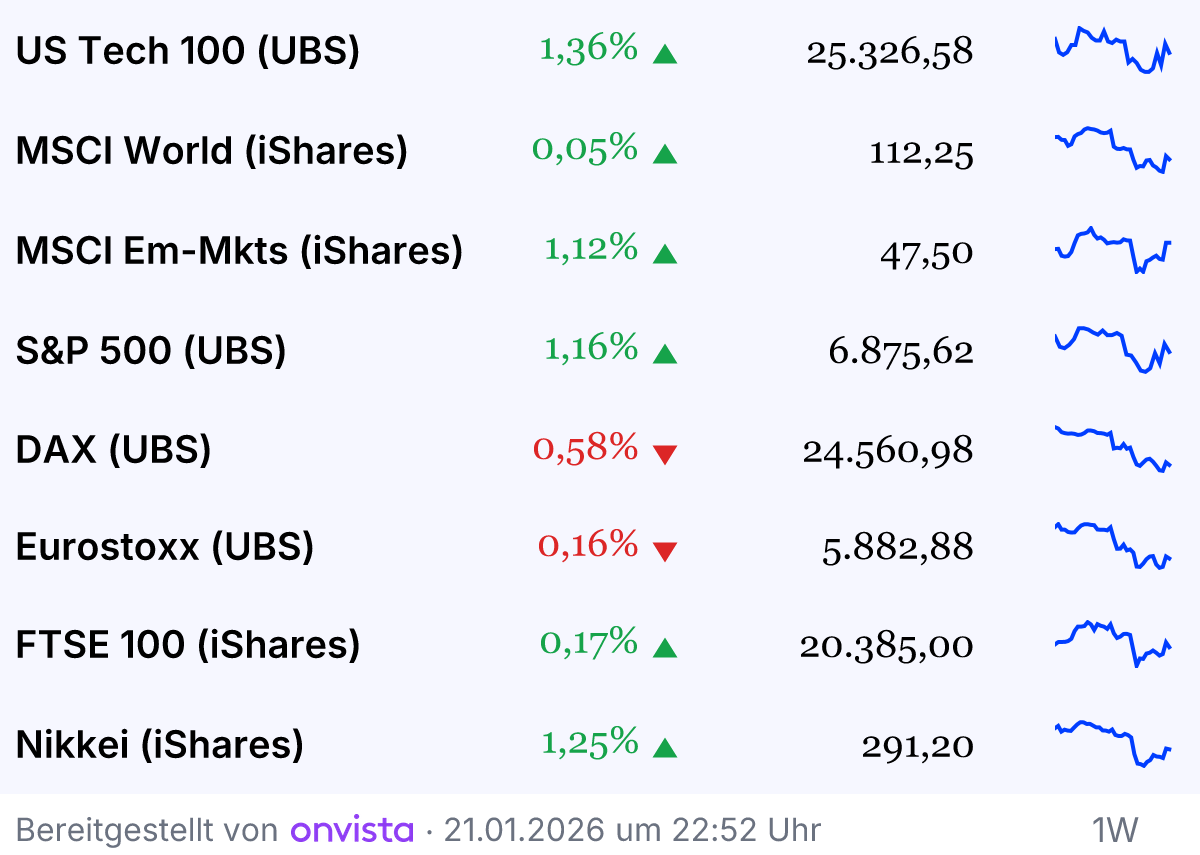This screenshot has height=855, width=1200.
Task: Open the Eurostoxx (UBS) entry
Action: coord(165,547)
